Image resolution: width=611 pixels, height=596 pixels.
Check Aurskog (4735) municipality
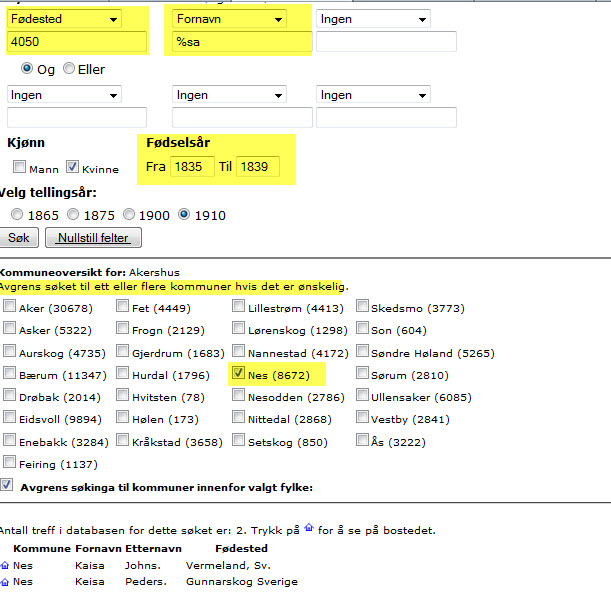[9, 351]
